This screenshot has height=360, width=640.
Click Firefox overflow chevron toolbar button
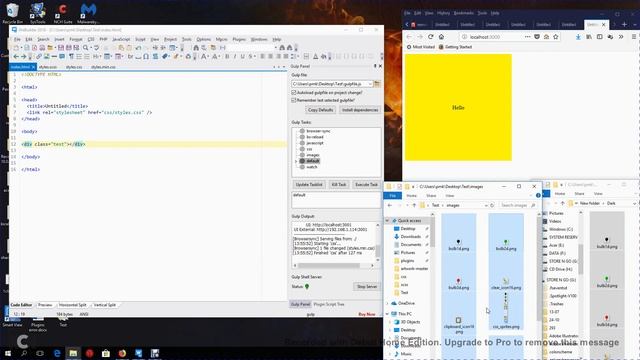621,37
